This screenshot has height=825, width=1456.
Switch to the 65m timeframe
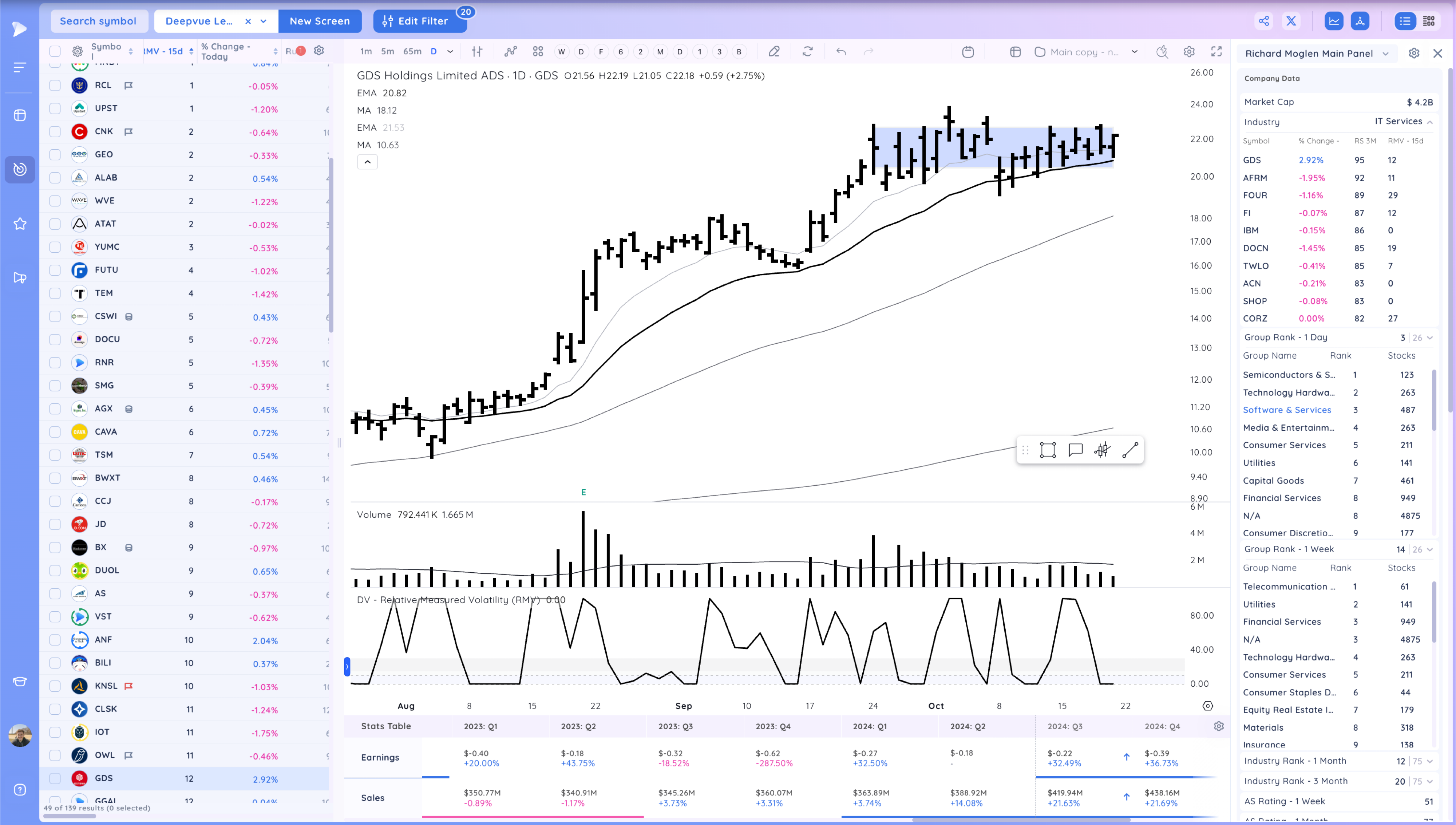point(412,52)
